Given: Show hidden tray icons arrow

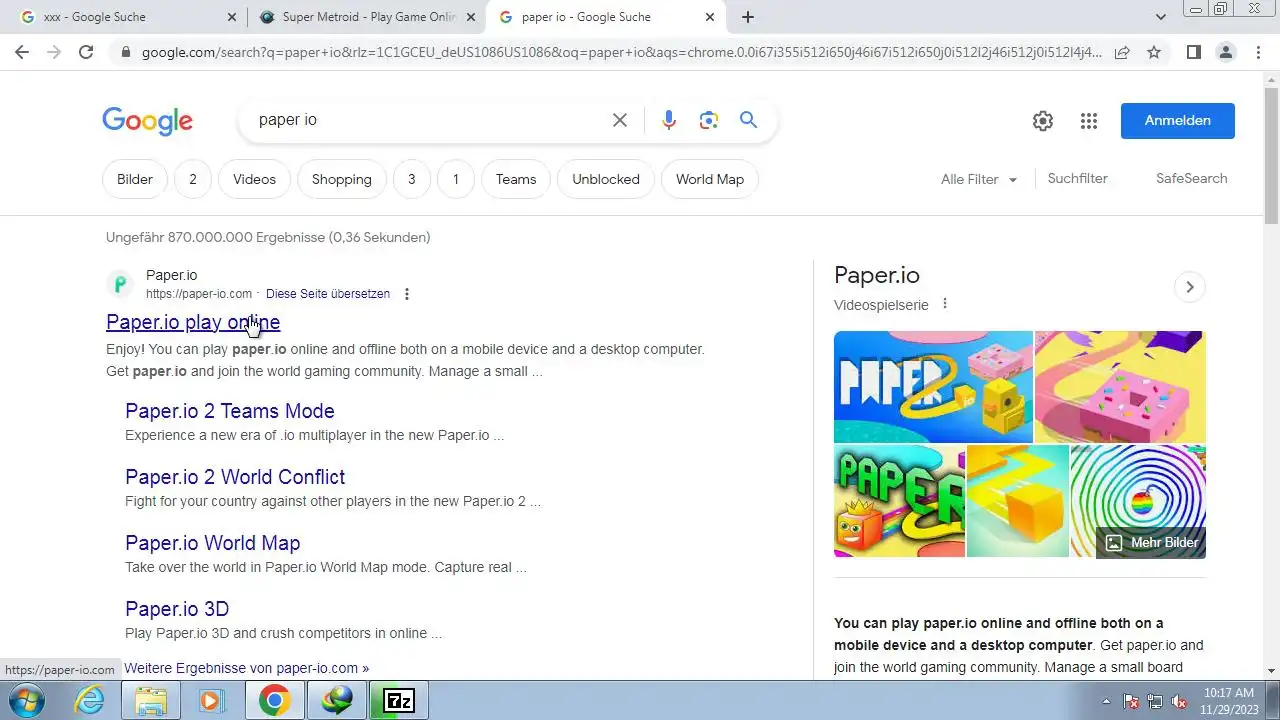Looking at the screenshot, I should 1106,701.
